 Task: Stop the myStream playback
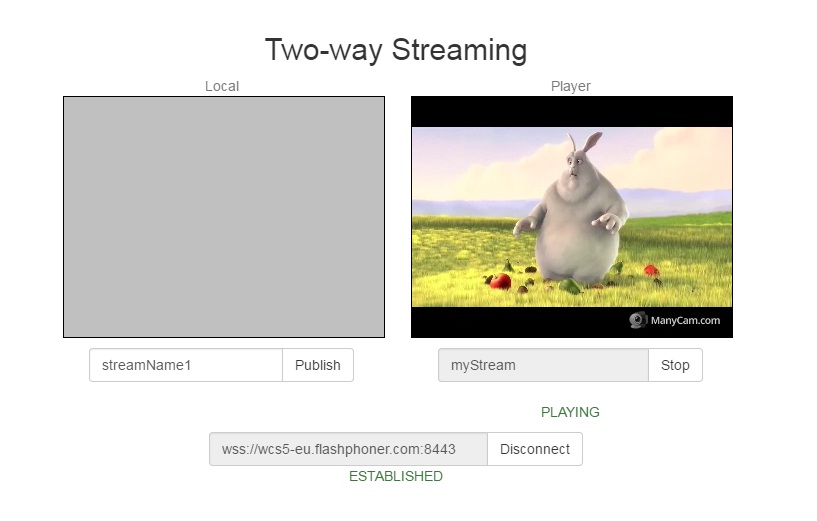click(675, 365)
